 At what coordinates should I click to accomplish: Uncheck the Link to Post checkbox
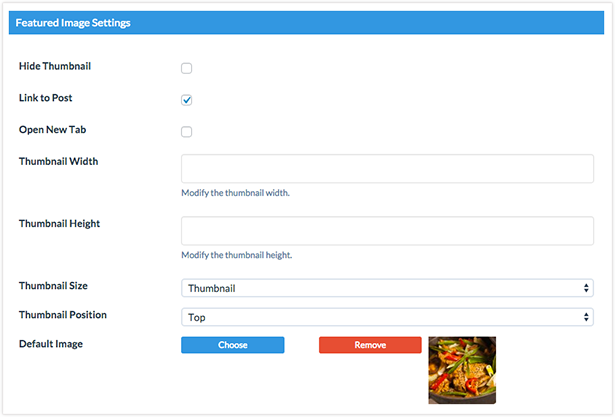[186, 100]
